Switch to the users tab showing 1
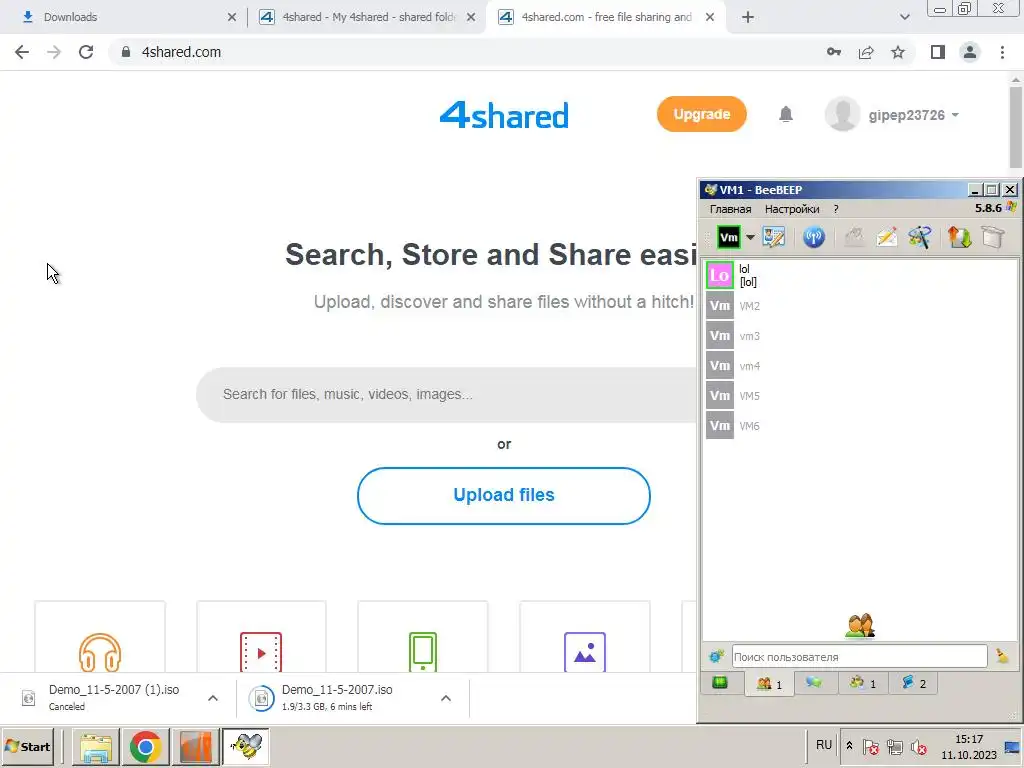Image resolution: width=1024 pixels, height=768 pixels. [x=769, y=683]
